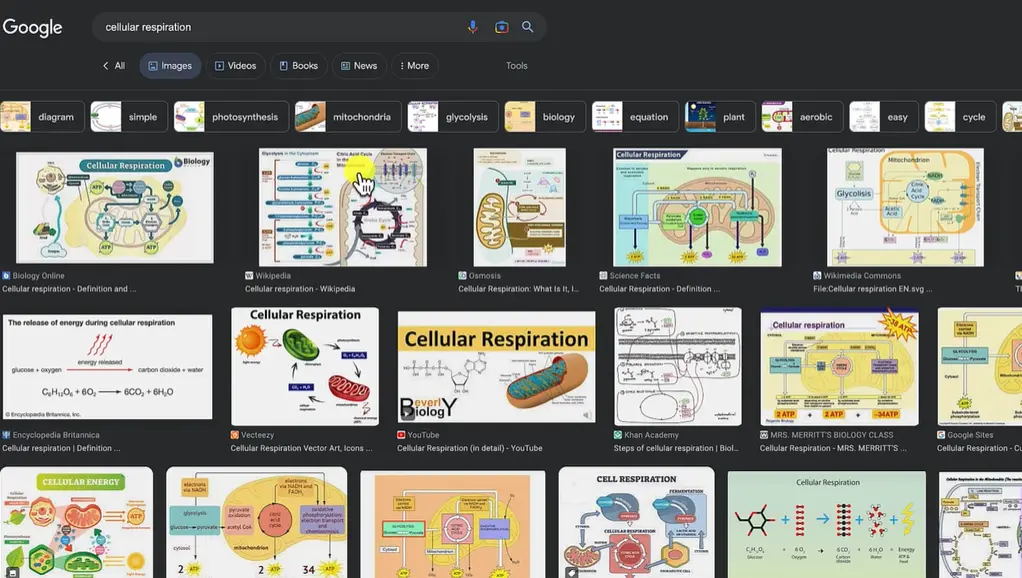Select the mitochondria filter chip
This screenshot has height=578, width=1022.
click(x=348, y=117)
